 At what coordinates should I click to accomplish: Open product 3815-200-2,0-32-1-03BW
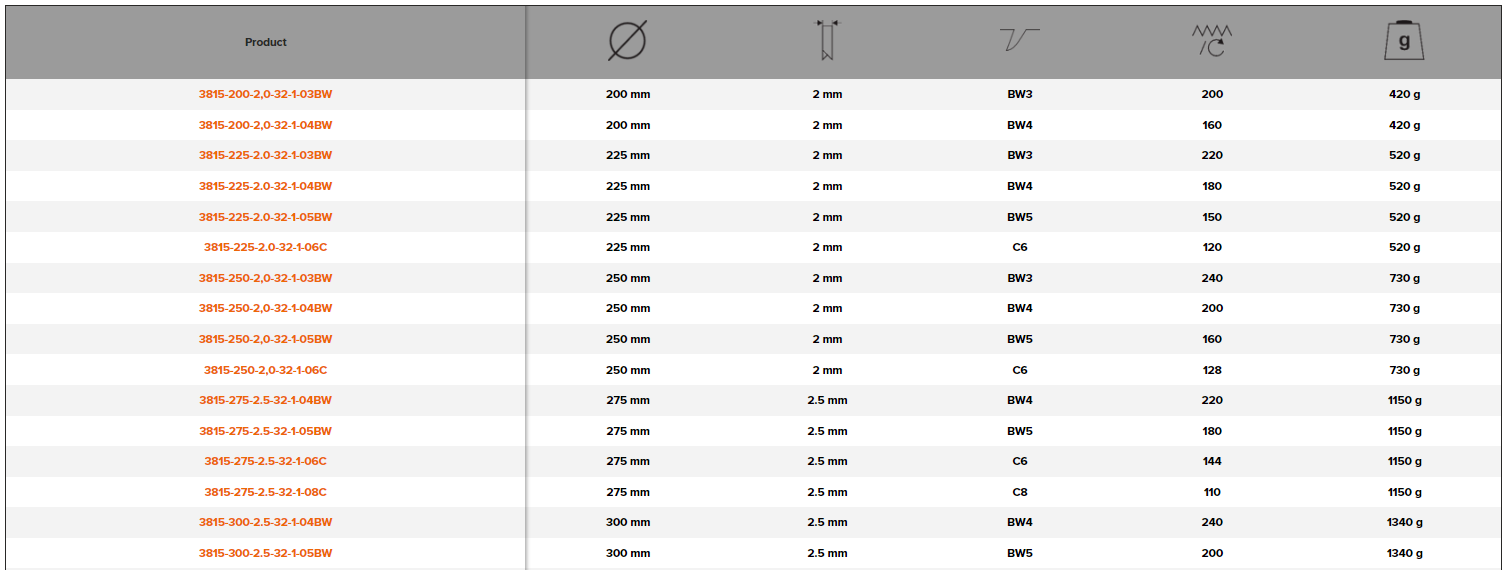tap(266, 94)
